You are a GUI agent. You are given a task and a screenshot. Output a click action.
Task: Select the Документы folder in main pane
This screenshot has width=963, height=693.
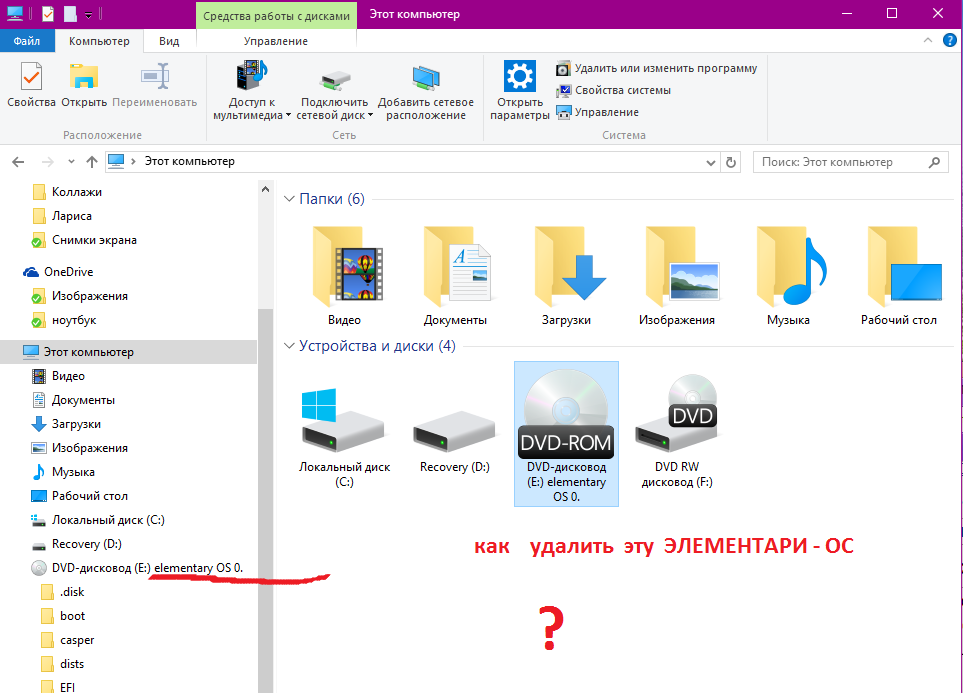click(x=455, y=276)
